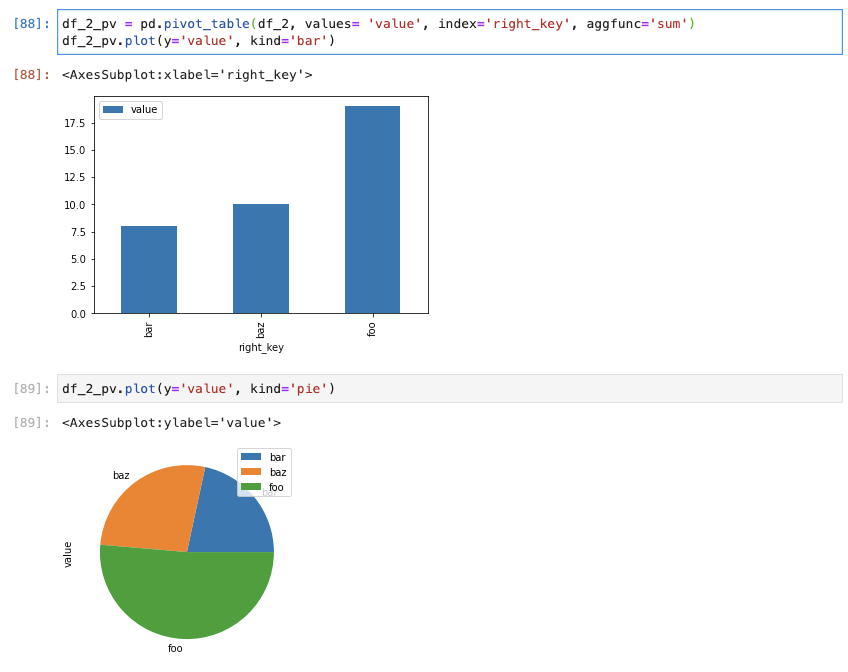This screenshot has width=848, height=672.
Task: Select input prompt label [88]:
Action: [x=31, y=24]
